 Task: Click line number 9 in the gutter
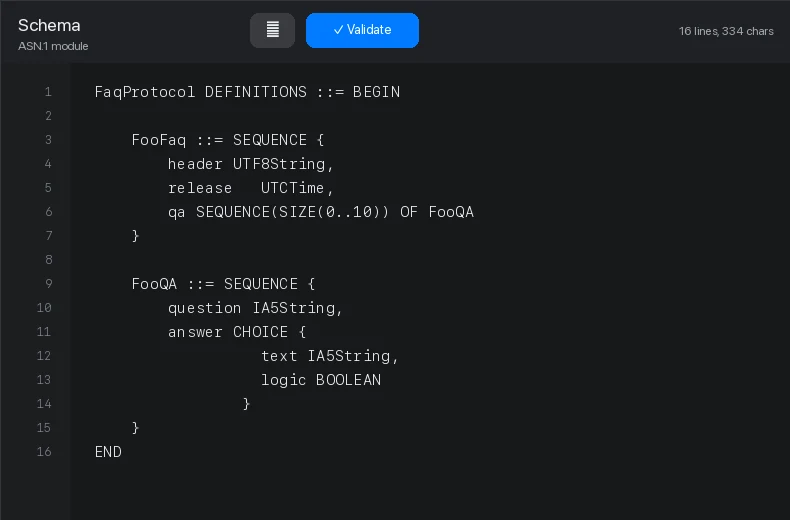(x=48, y=284)
